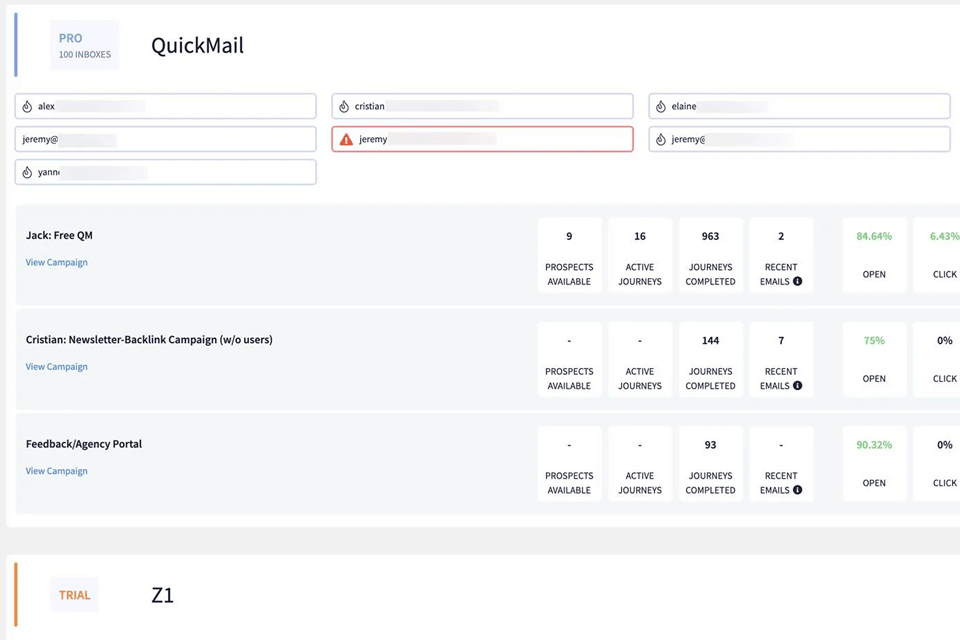This screenshot has height=640, width=960.
Task: Open View Campaign for Feedback/Agency Portal
Action: (56, 470)
